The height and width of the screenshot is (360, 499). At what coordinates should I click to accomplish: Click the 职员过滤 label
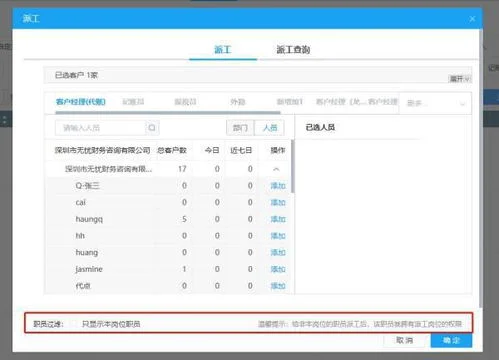pyautogui.click(x=48, y=324)
